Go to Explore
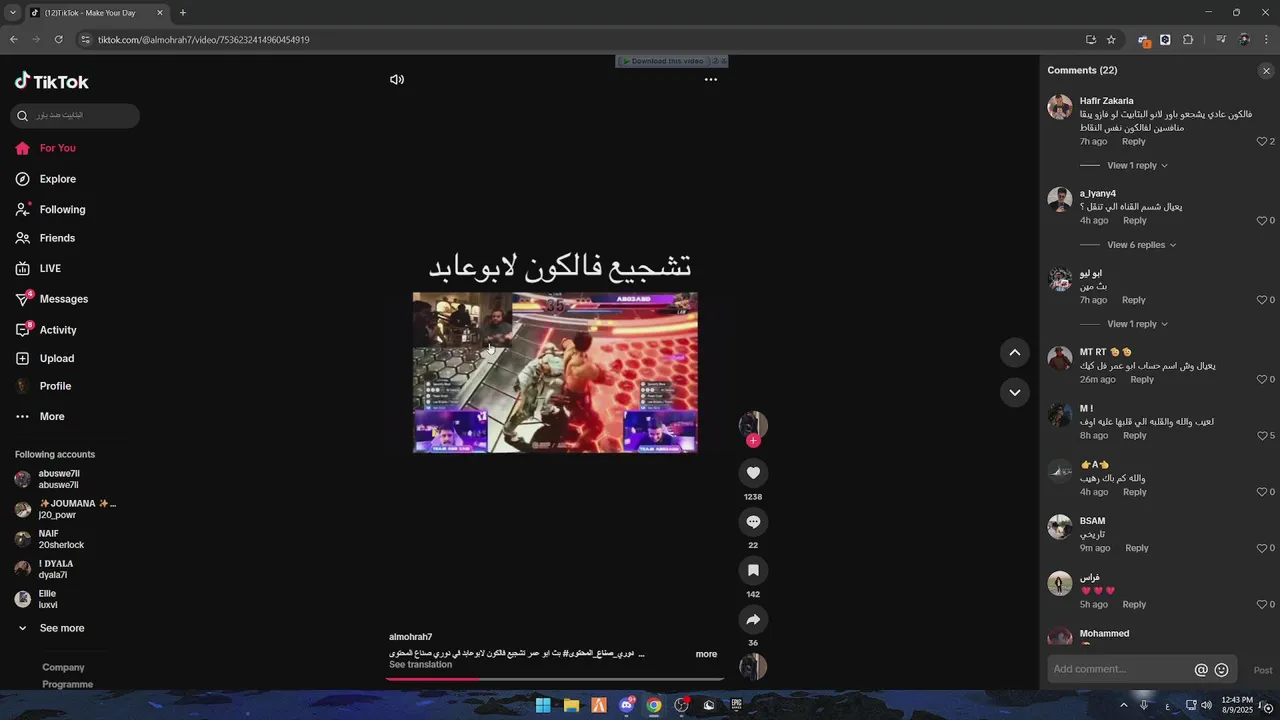 point(46,179)
